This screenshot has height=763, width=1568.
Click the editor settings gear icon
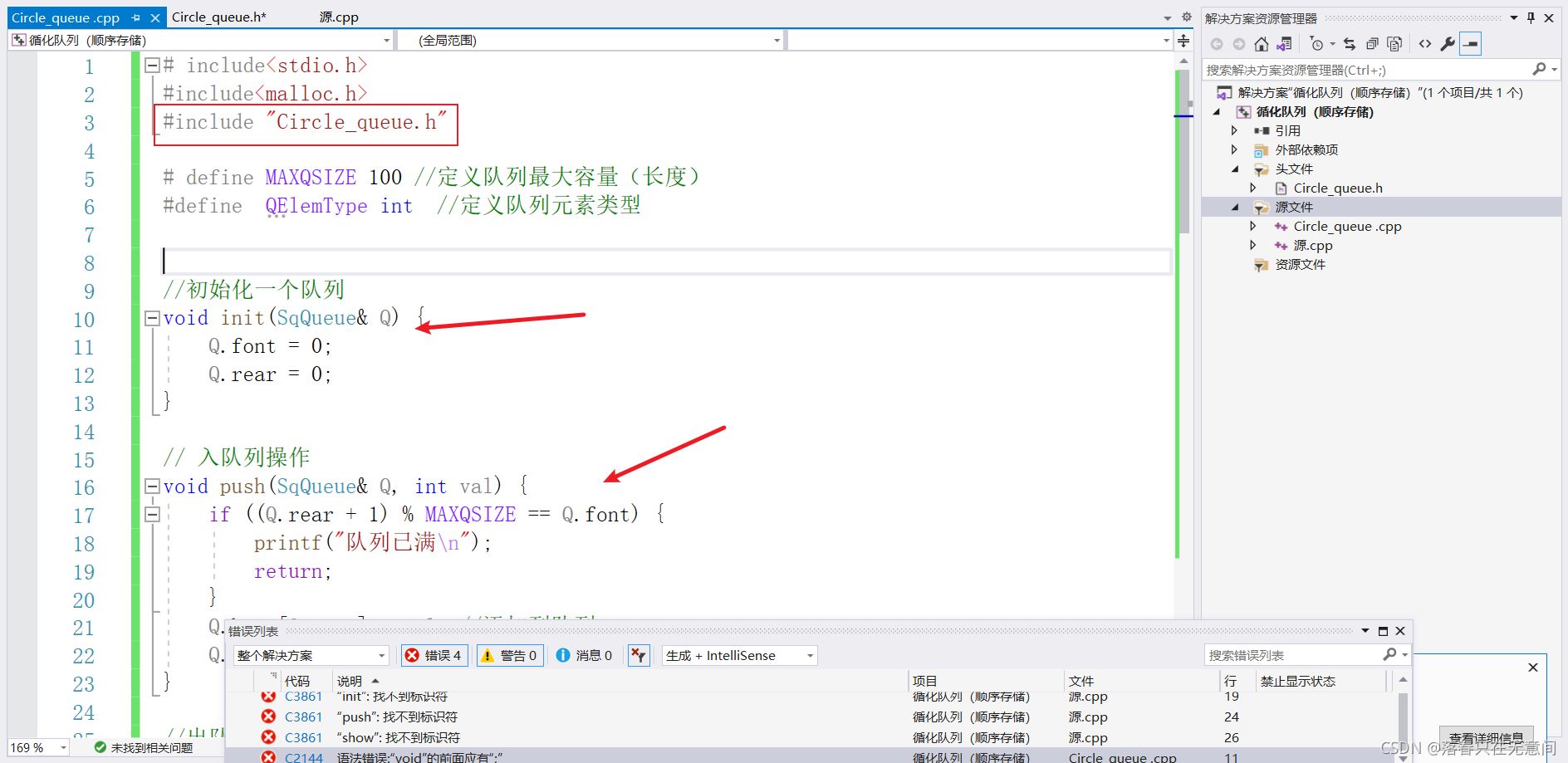click(1186, 17)
